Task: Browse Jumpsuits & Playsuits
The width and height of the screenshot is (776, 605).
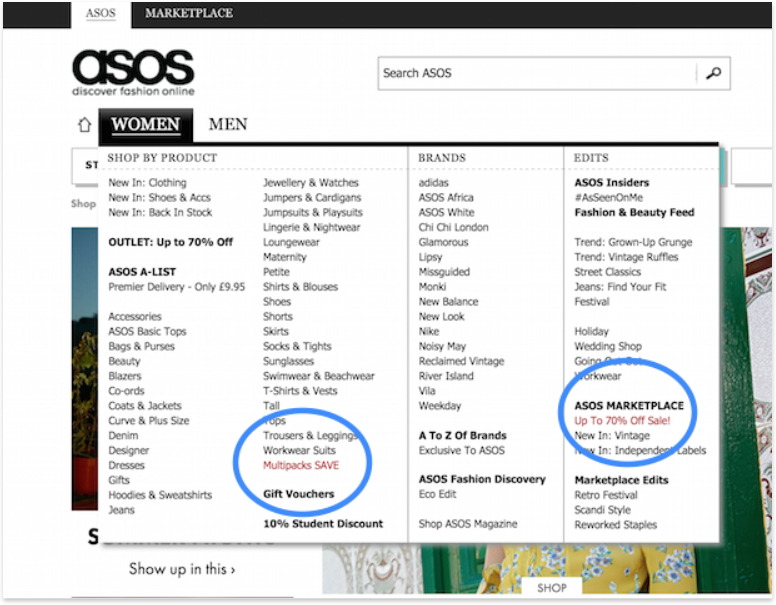Action: tap(313, 212)
